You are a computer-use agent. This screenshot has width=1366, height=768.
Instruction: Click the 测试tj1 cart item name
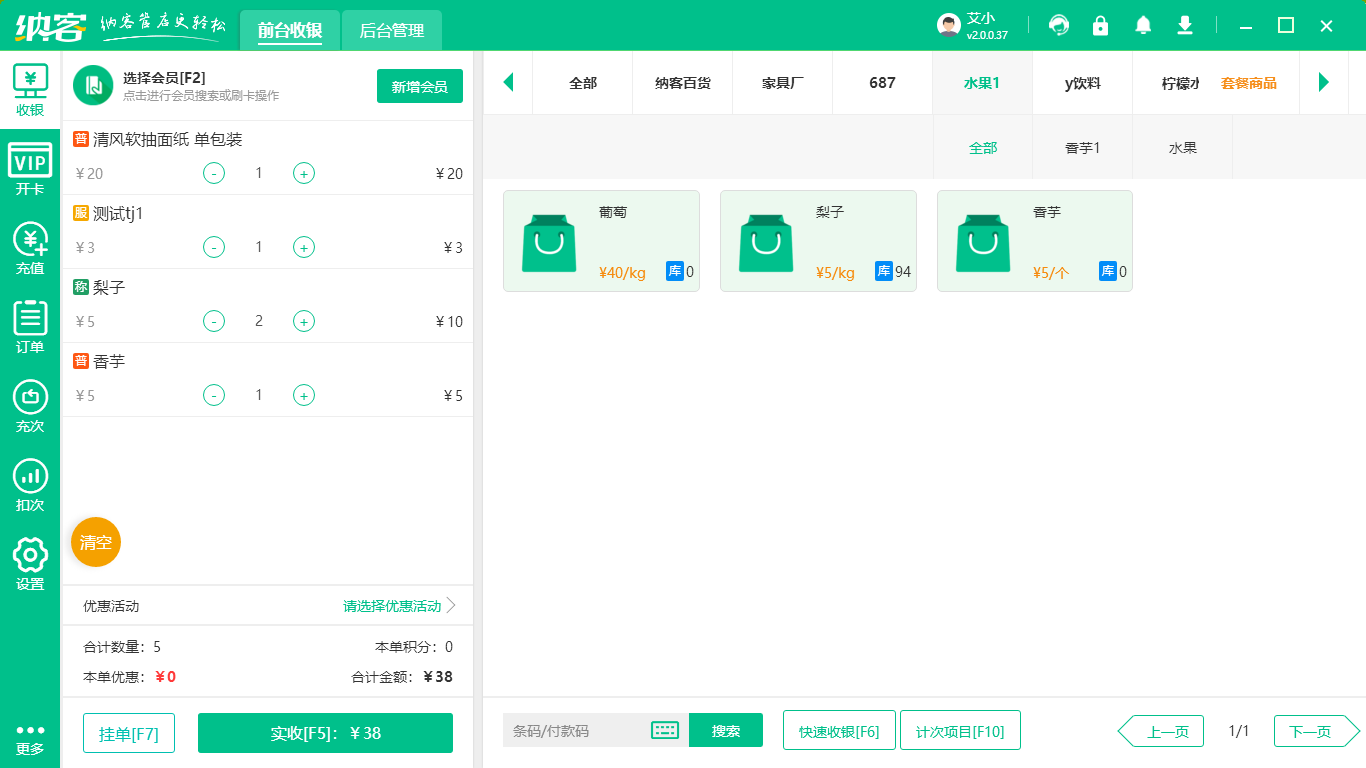(x=118, y=213)
